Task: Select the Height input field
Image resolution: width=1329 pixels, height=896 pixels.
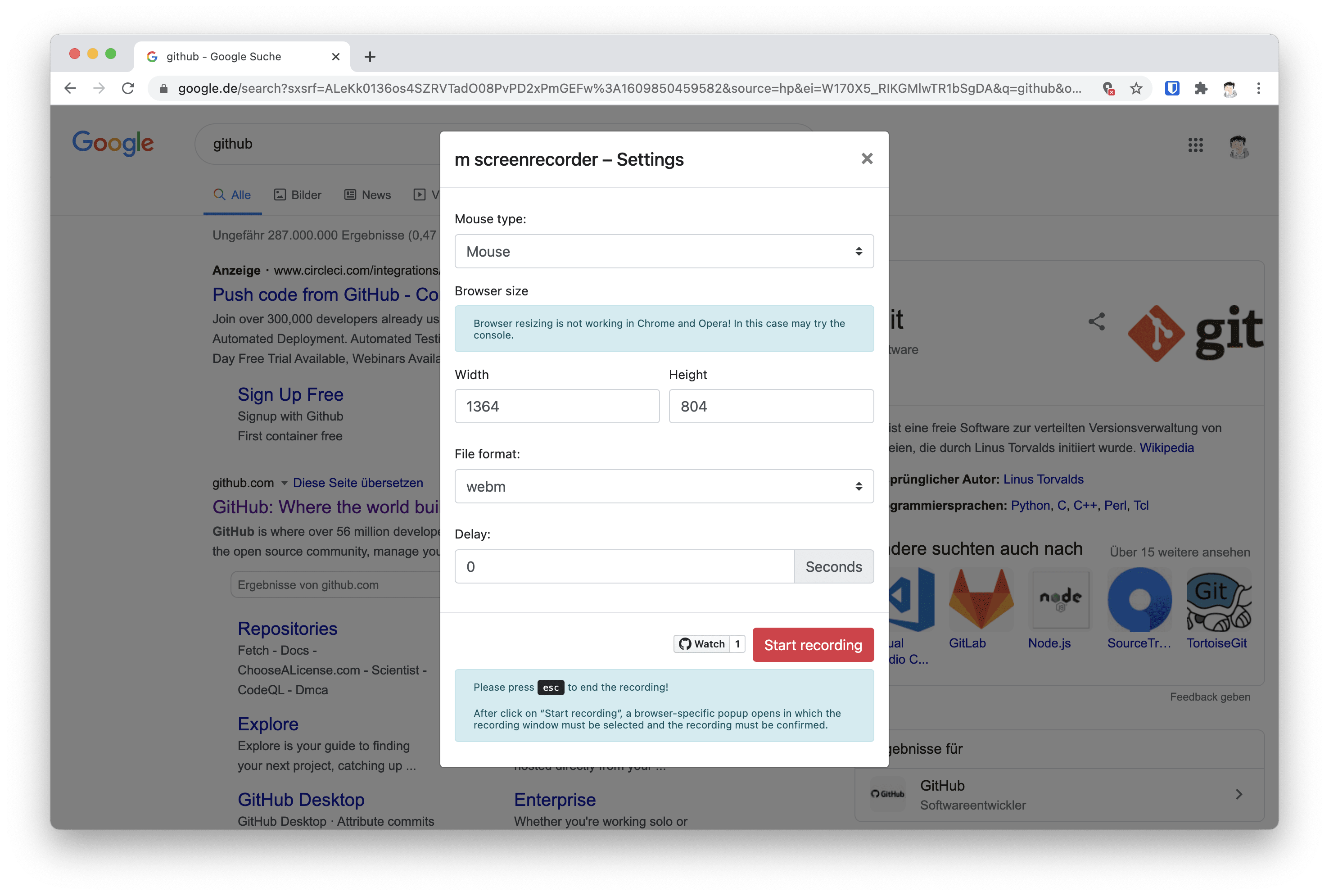Action: (x=771, y=406)
